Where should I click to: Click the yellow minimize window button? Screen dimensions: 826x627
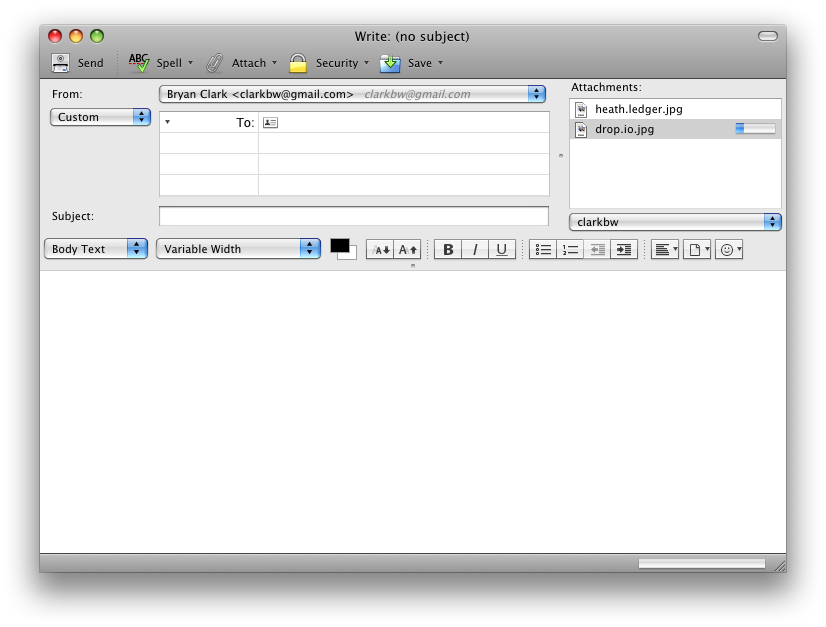pos(76,36)
